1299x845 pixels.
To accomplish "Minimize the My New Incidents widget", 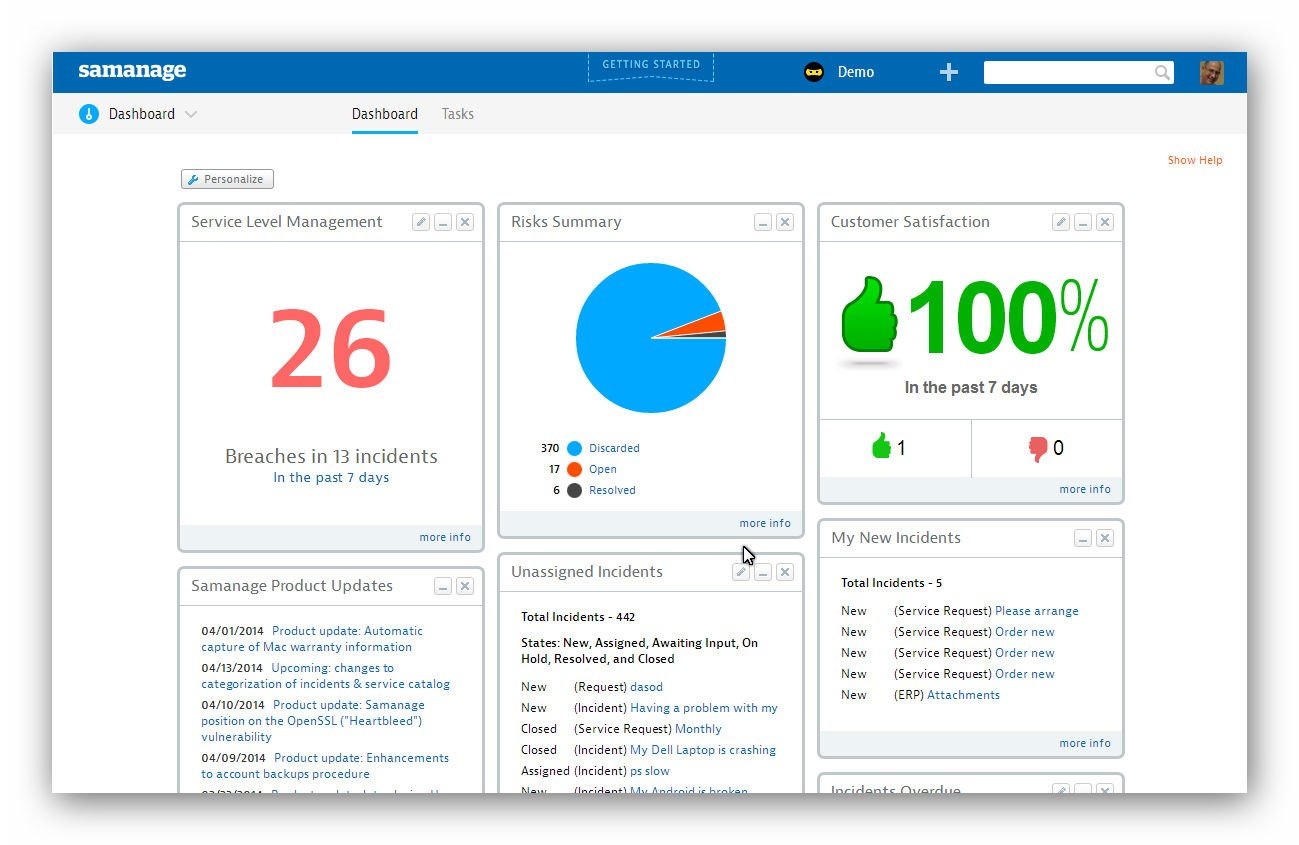I will tap(1083, 538).
